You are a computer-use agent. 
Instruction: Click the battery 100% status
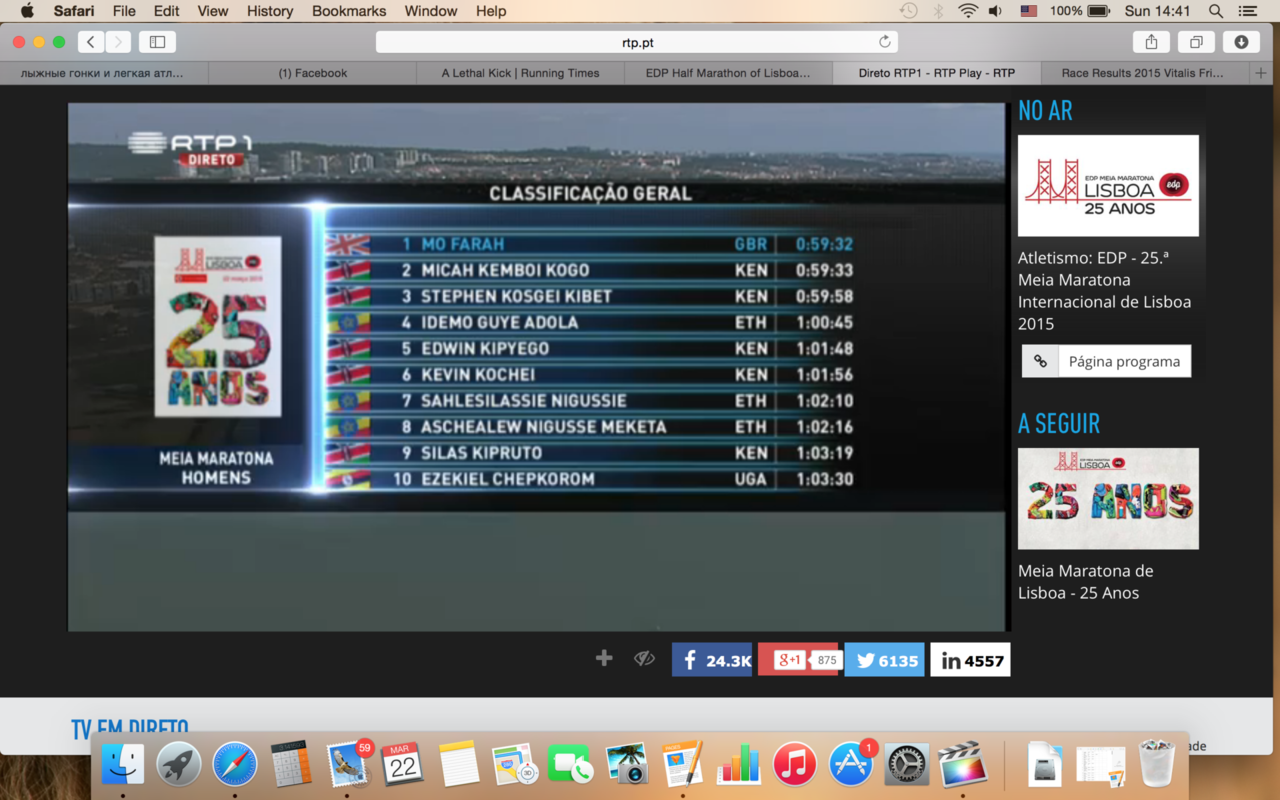(1080, 11)
